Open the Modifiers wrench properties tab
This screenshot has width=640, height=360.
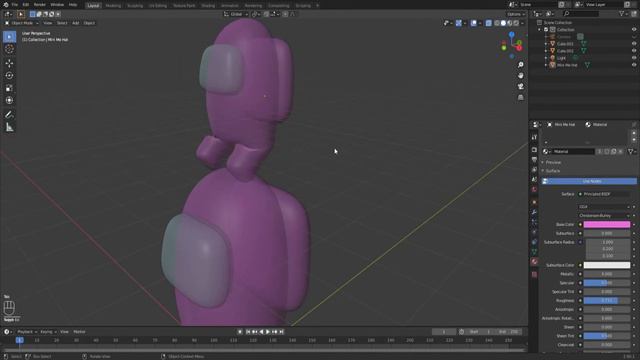[534, 212]
